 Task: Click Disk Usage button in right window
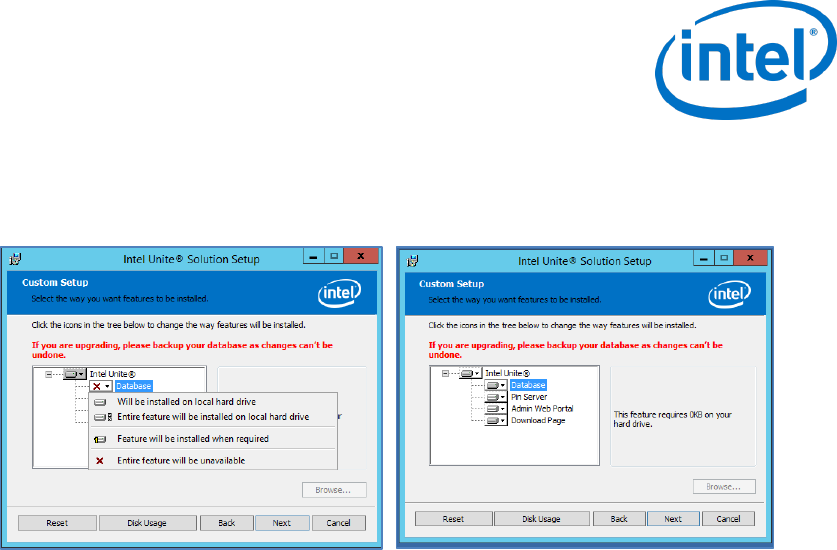point(541,518)
